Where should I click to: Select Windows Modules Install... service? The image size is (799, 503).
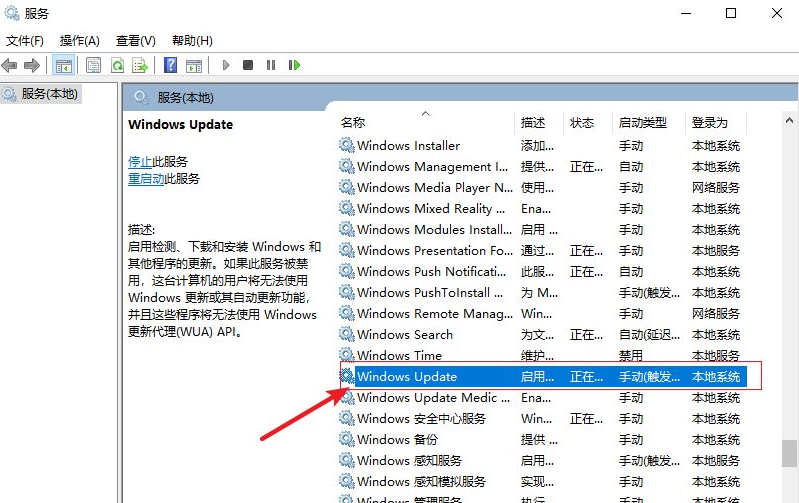[x=542, y=230]
